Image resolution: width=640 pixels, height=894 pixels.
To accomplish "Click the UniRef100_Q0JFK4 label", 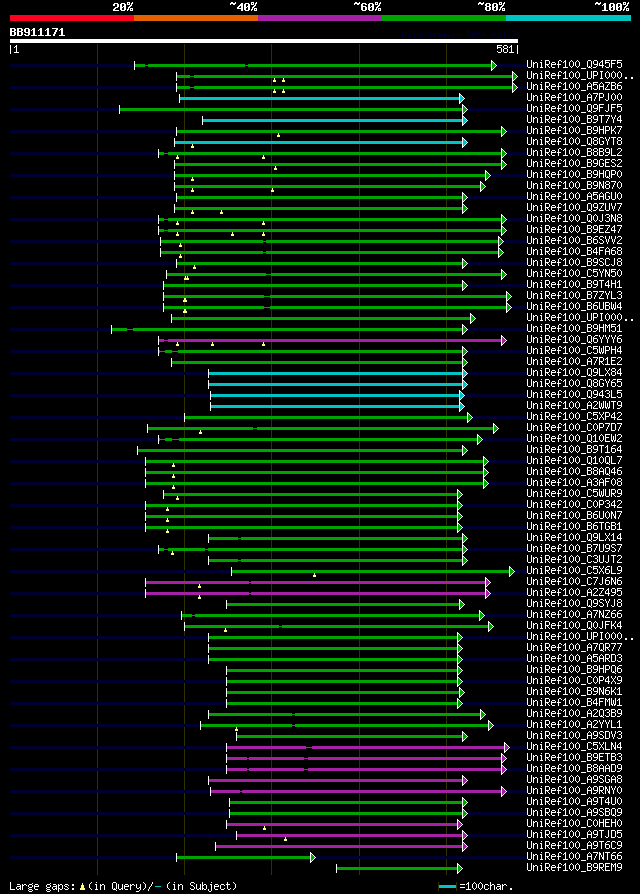I will tap(574, 625).
